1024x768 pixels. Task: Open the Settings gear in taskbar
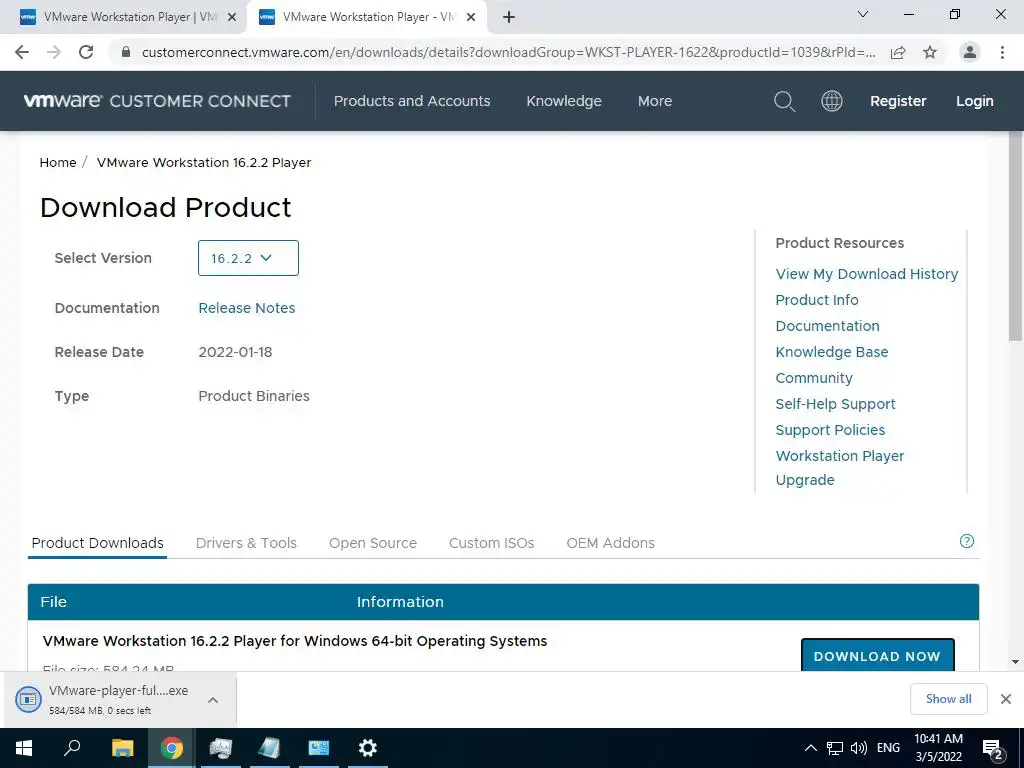(x=368, y=748)
